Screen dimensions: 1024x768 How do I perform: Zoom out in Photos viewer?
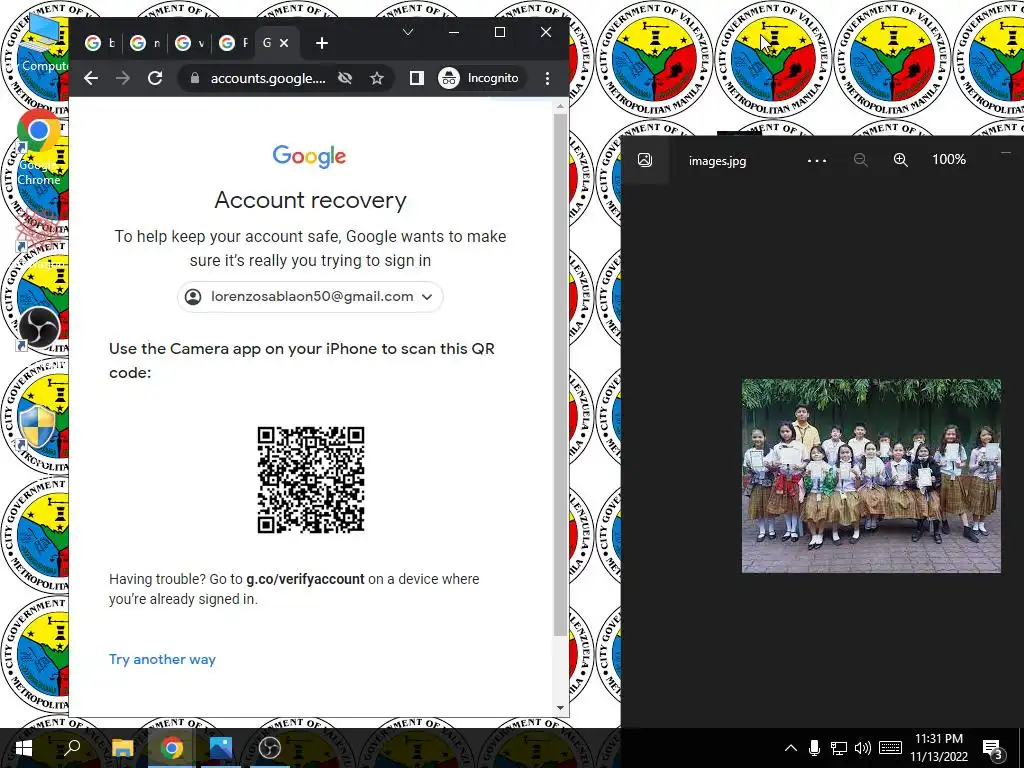(x=861, y=160)
